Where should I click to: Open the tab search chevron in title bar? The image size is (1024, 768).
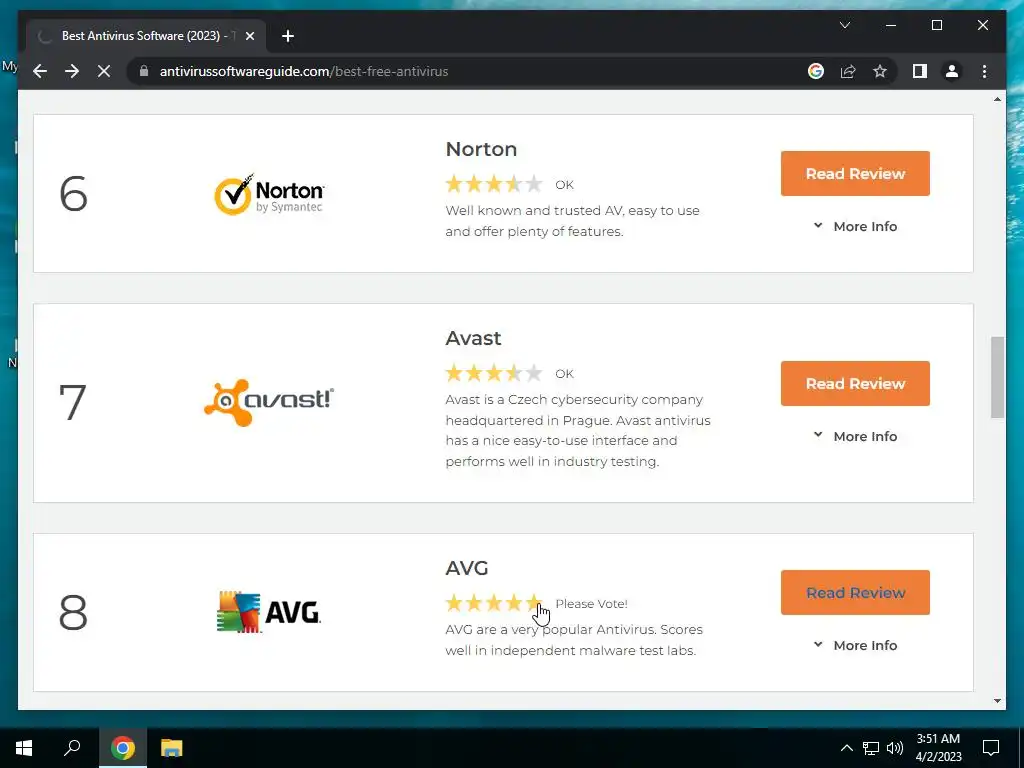tap(844, 25)
